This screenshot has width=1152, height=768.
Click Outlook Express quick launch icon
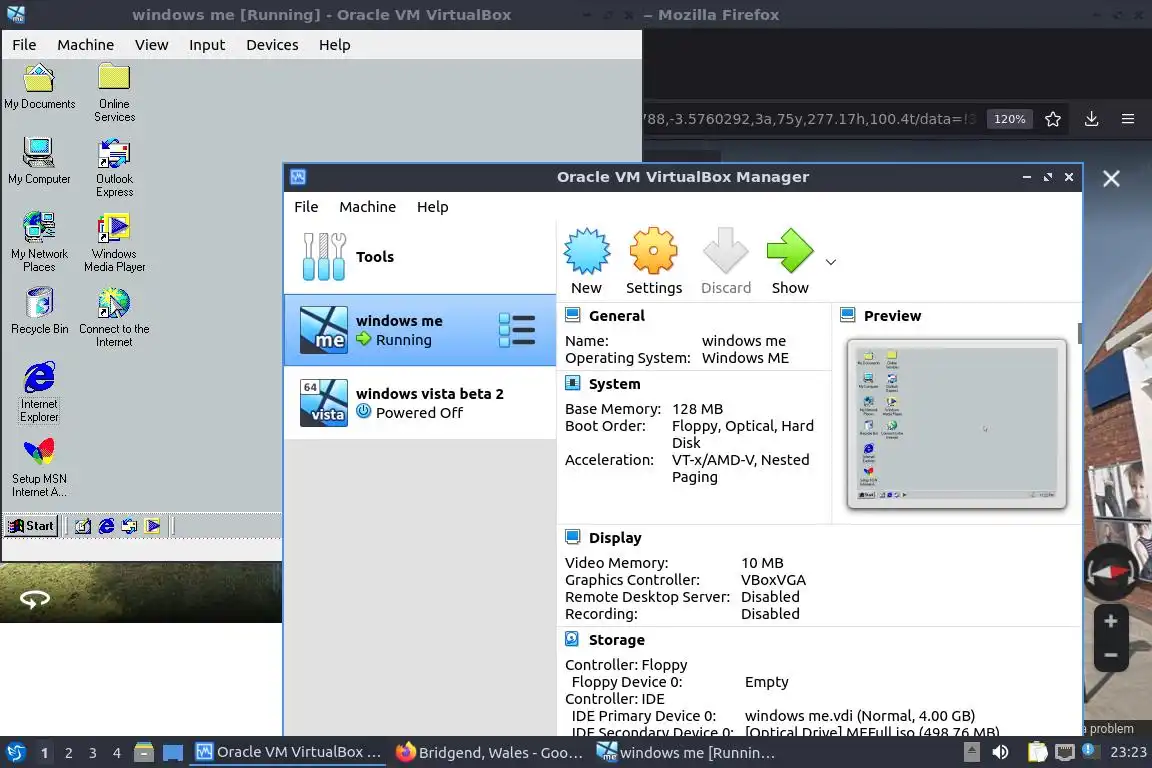(x=129, y=526)
